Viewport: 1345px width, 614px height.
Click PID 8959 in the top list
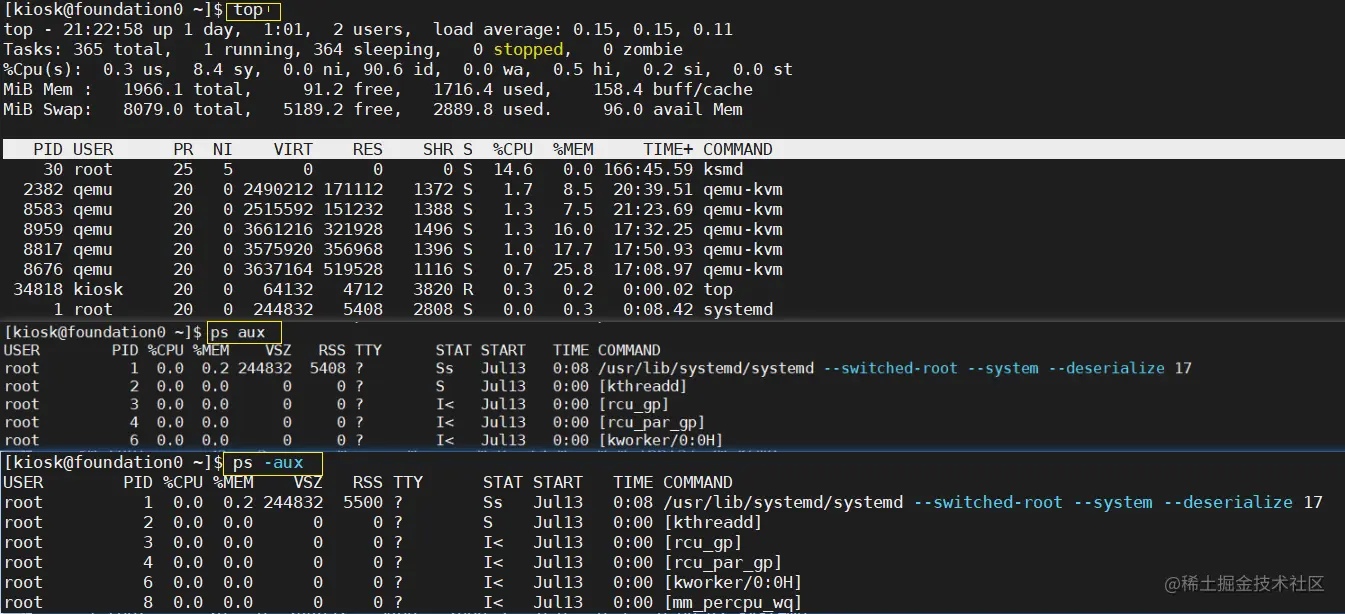(43, 229)
